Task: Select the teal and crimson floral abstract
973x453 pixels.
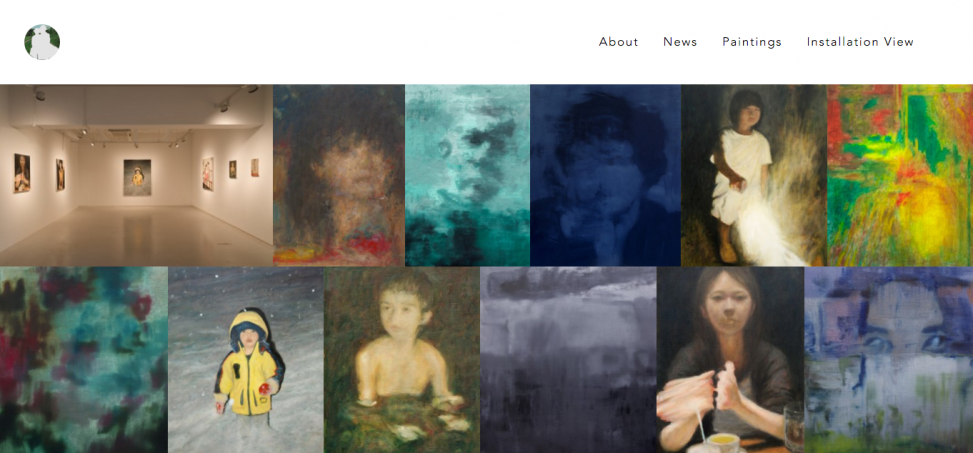Action: click(x=84, y=360)
